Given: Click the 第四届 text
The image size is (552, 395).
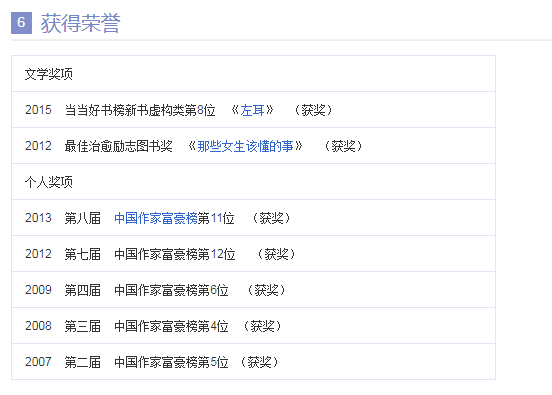Looking at the screenshot, I should (x=83, y=290).
